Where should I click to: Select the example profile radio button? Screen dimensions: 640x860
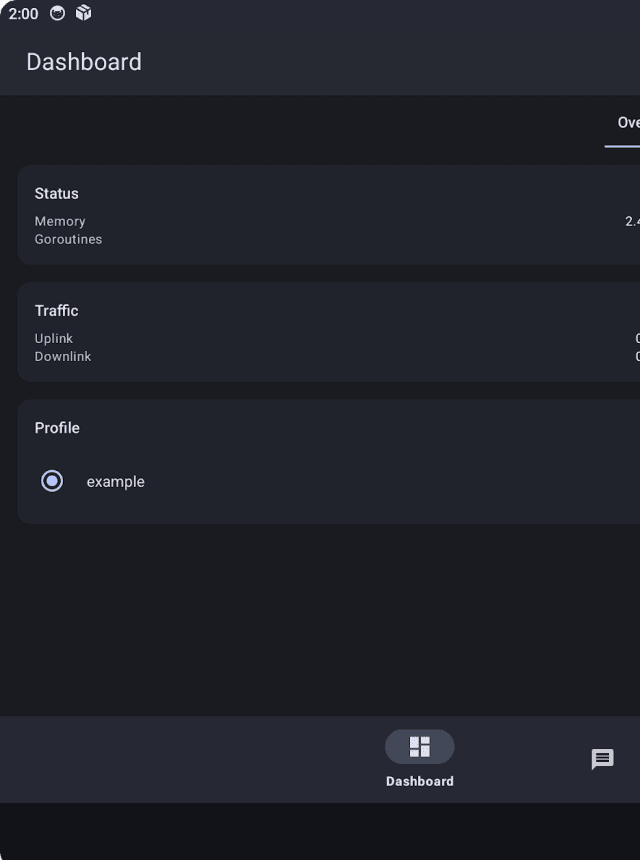(52, 481)
